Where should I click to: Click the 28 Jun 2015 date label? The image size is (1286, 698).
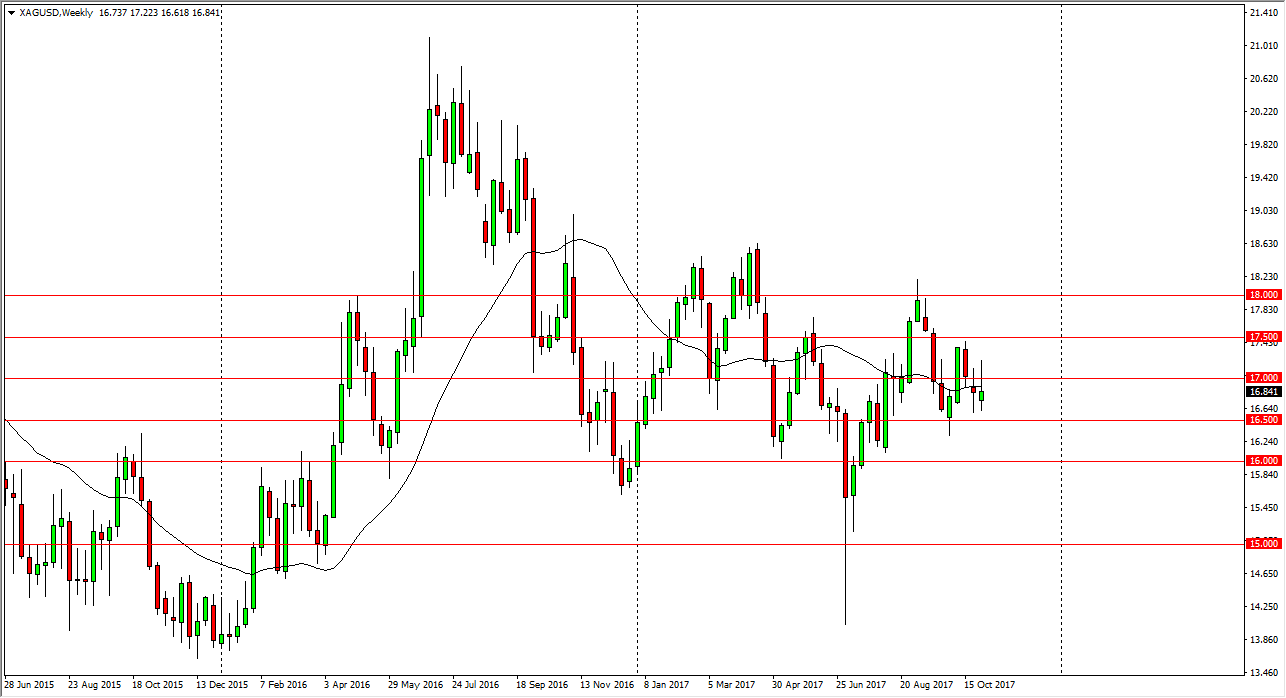tap(31, 686)
